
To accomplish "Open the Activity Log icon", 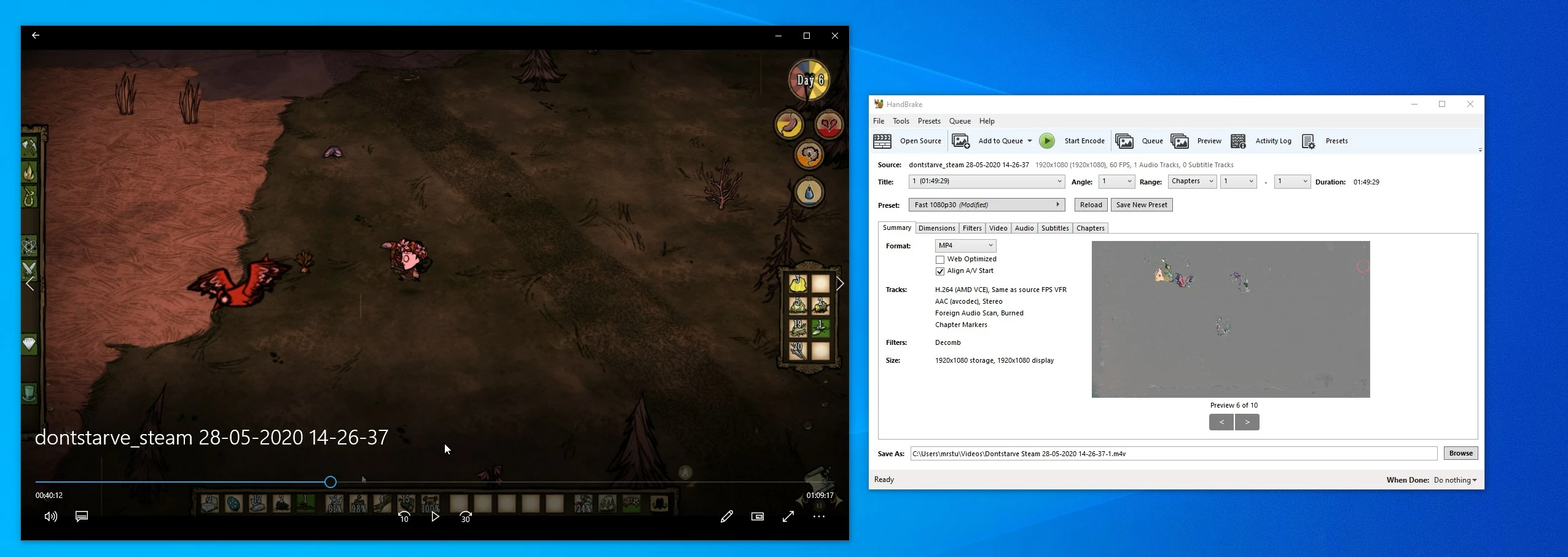I will 1238,141.
